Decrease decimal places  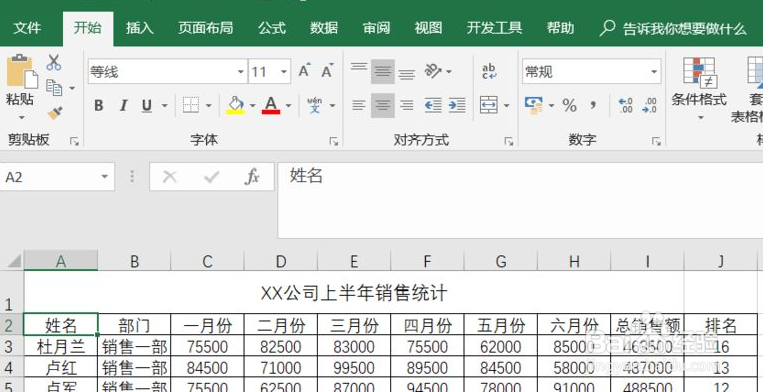(650, 105)
